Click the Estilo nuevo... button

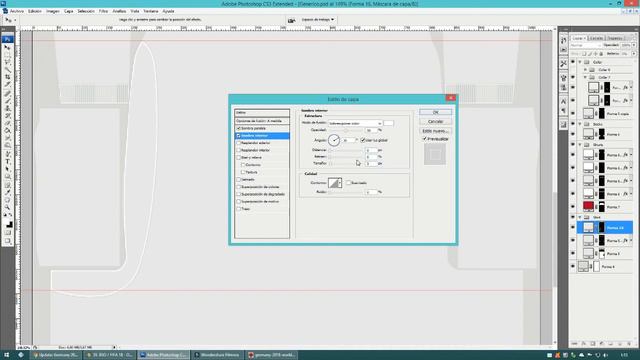click(x=436, y=131)
